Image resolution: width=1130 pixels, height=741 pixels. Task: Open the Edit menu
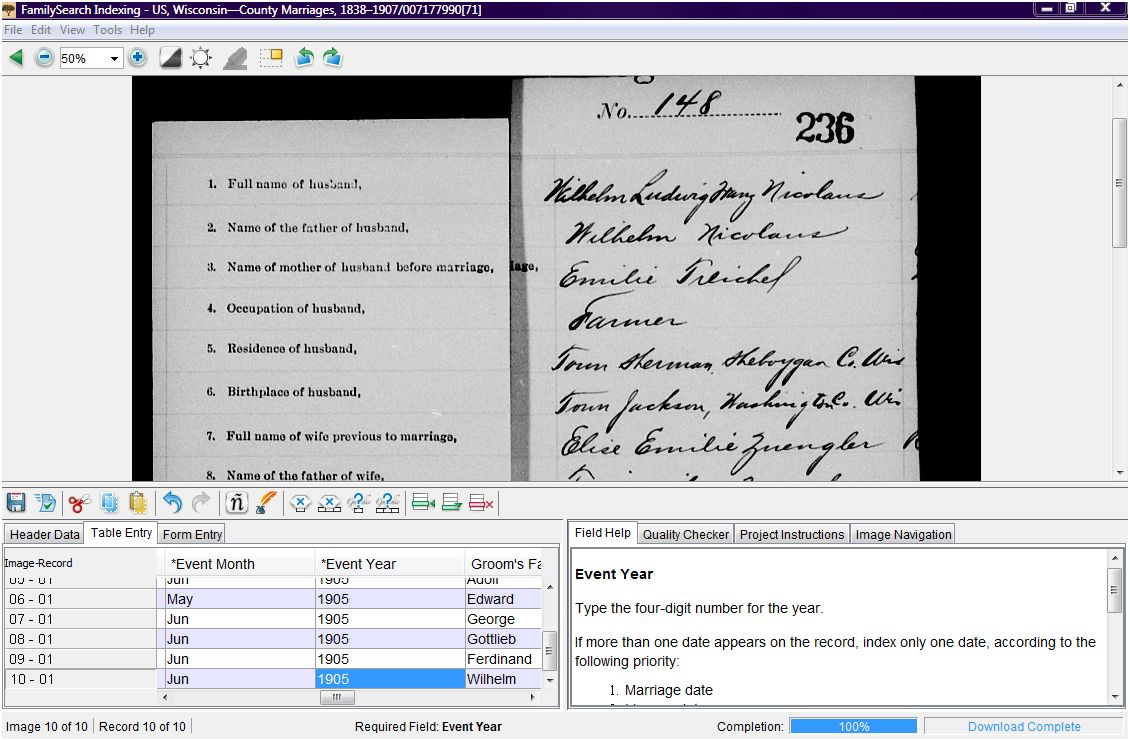tap(40, 30)
